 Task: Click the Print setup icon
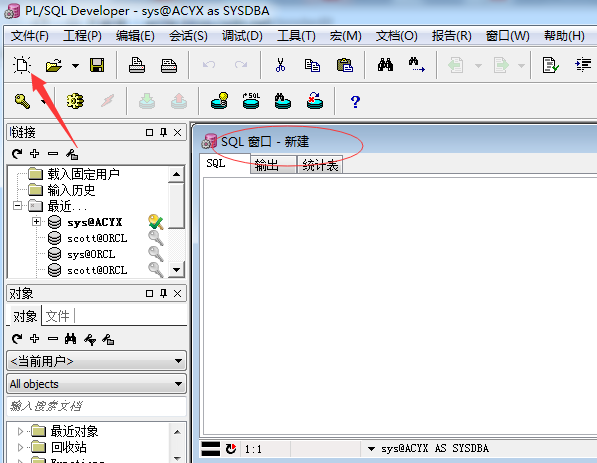(169, 65)
